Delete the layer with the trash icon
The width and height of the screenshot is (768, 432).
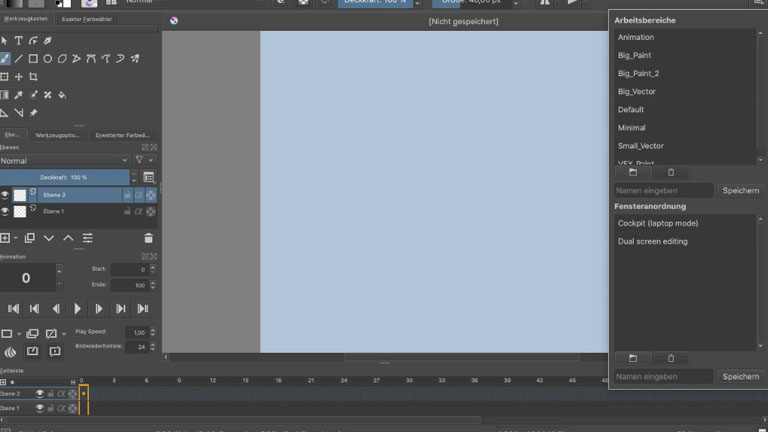149,238
